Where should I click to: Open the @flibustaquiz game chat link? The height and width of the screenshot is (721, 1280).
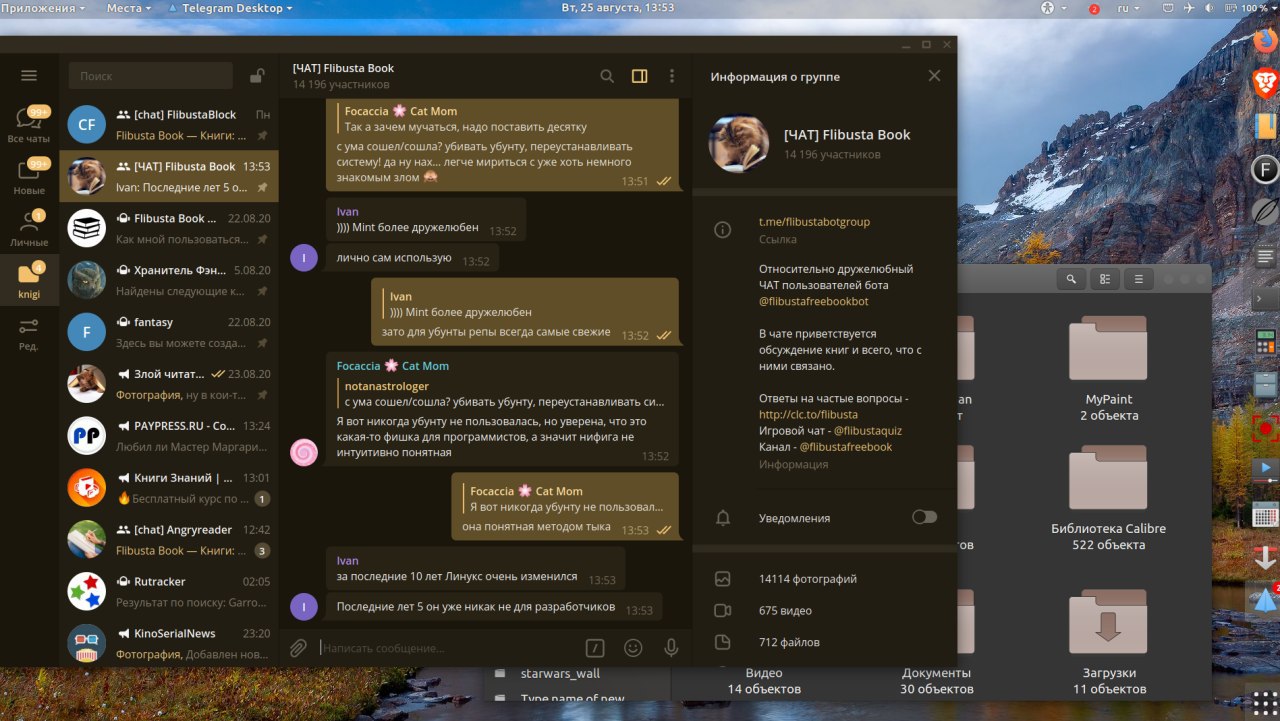click(x=867, y=430)
